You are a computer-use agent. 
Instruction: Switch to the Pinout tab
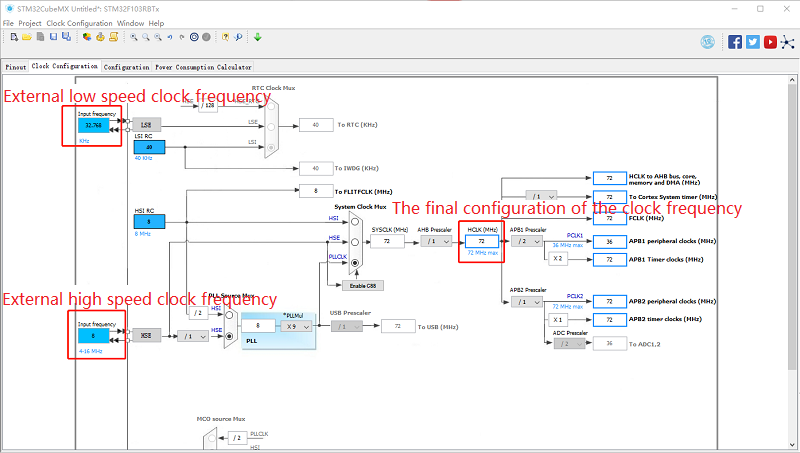(16, 67)
